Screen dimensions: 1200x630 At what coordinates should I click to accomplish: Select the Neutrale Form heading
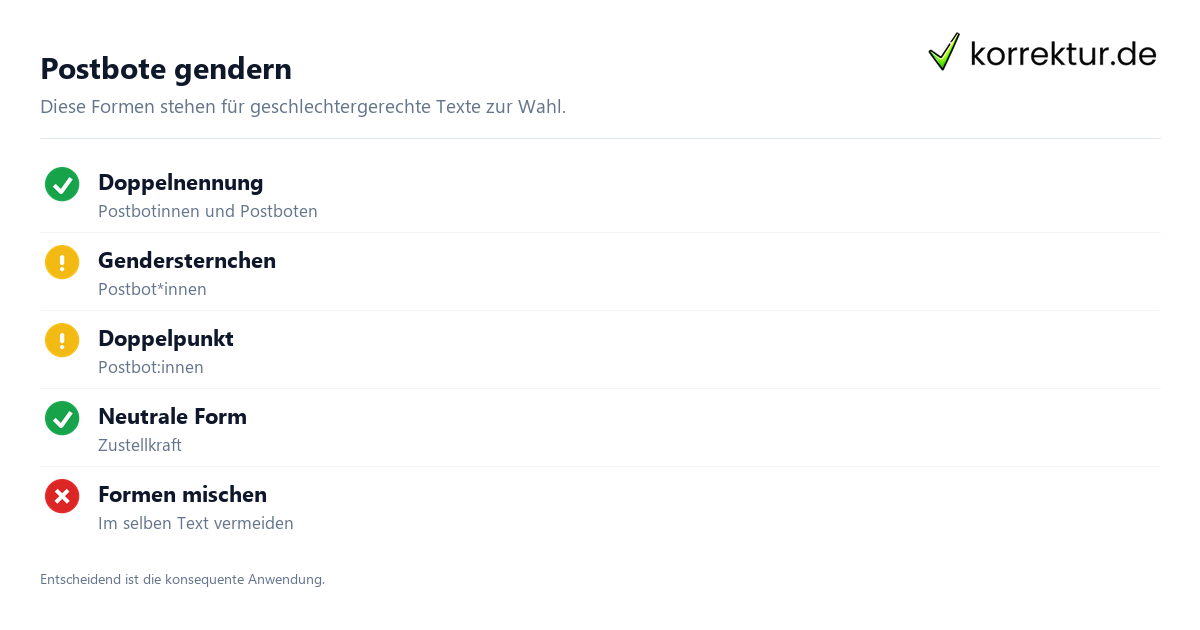(172, 416)
